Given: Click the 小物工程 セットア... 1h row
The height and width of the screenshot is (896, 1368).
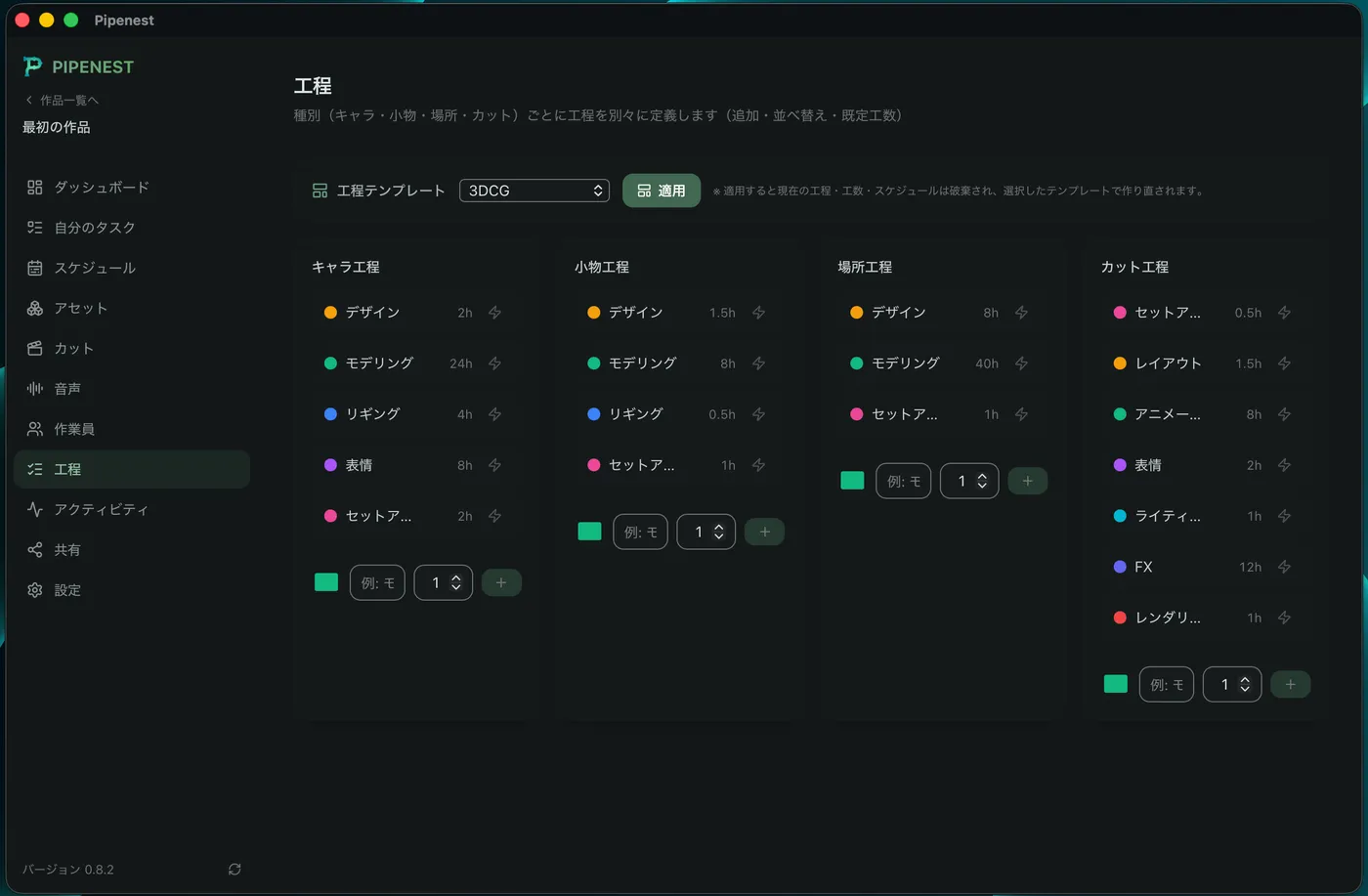Looking at the screenshot, I should coord(680,465).
